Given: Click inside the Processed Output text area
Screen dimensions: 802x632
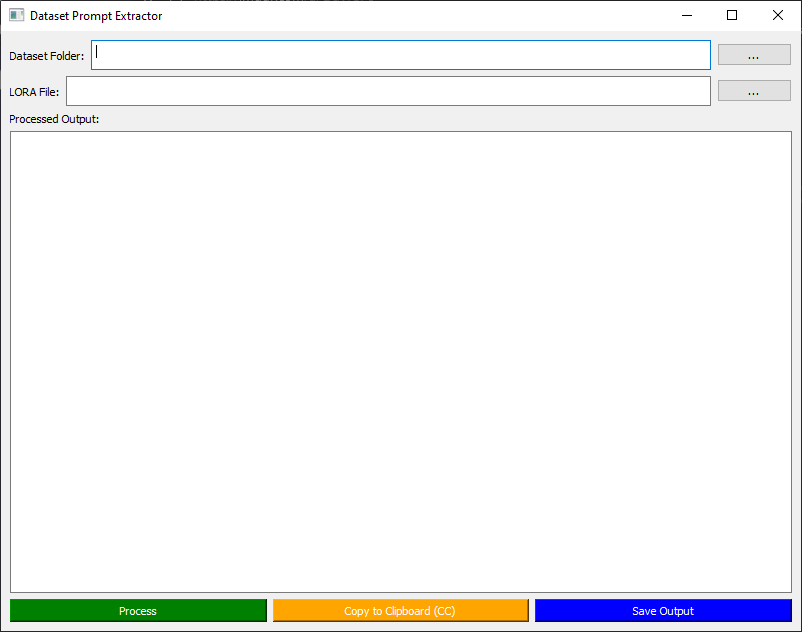Looking at the screenshot, I should (x=400, y=362).
